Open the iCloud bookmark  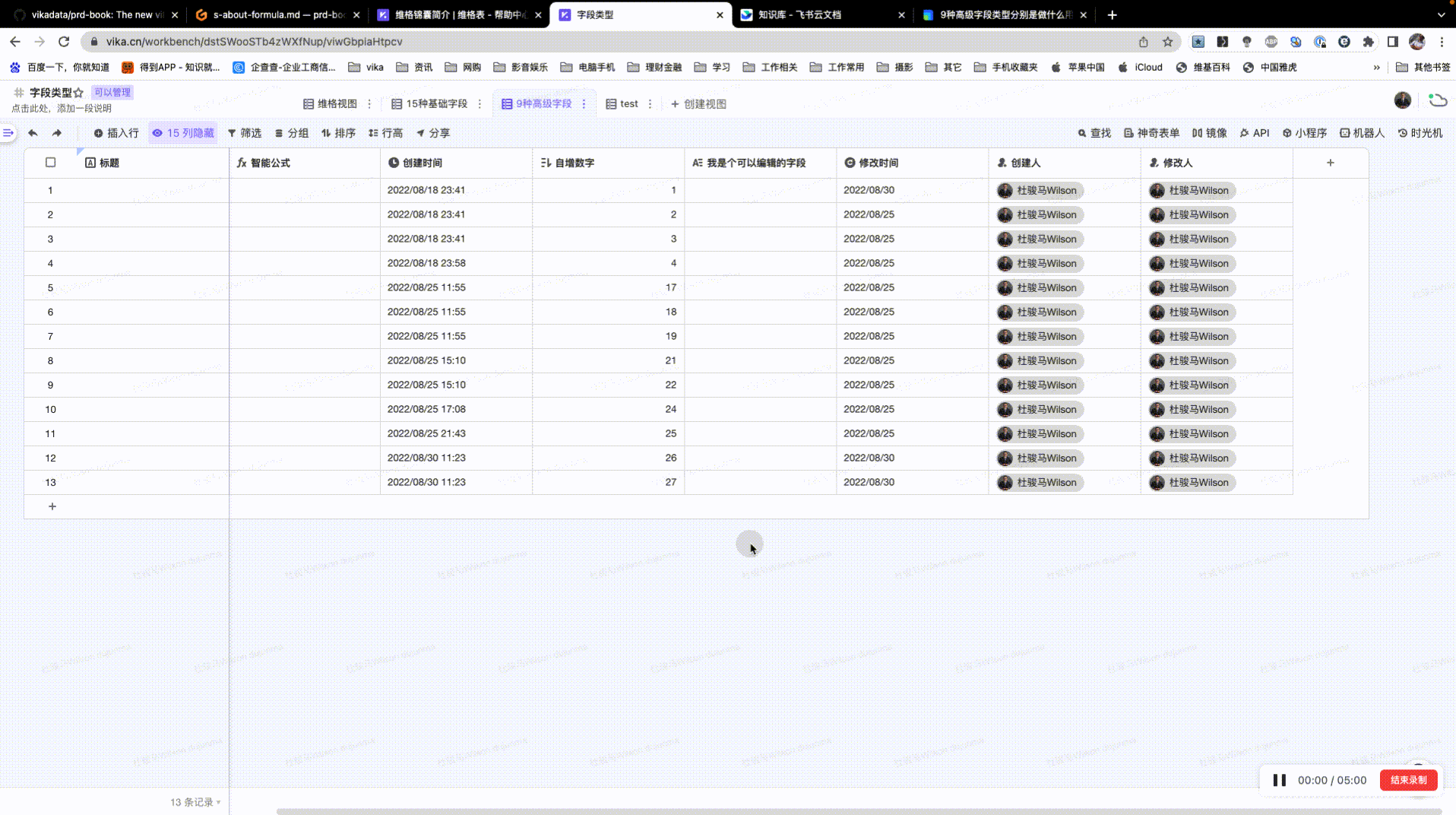(1140, 67)
